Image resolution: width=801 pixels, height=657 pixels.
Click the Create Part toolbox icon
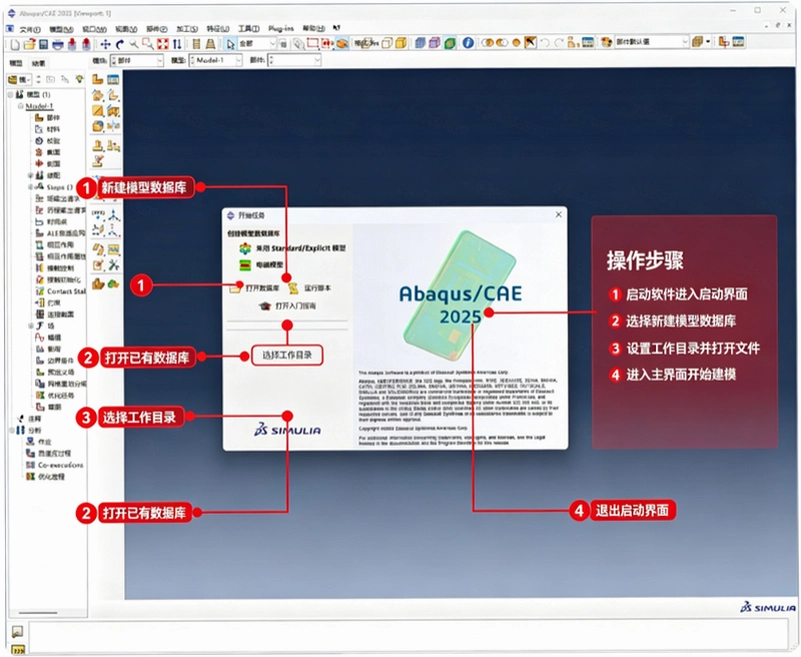(98, 79)
